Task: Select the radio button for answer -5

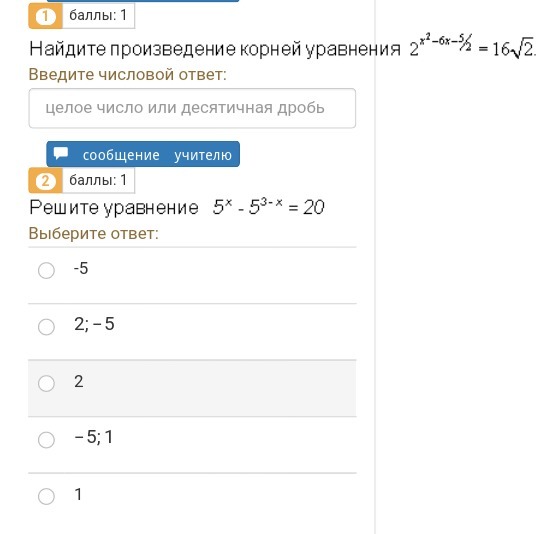Action: 46,270
